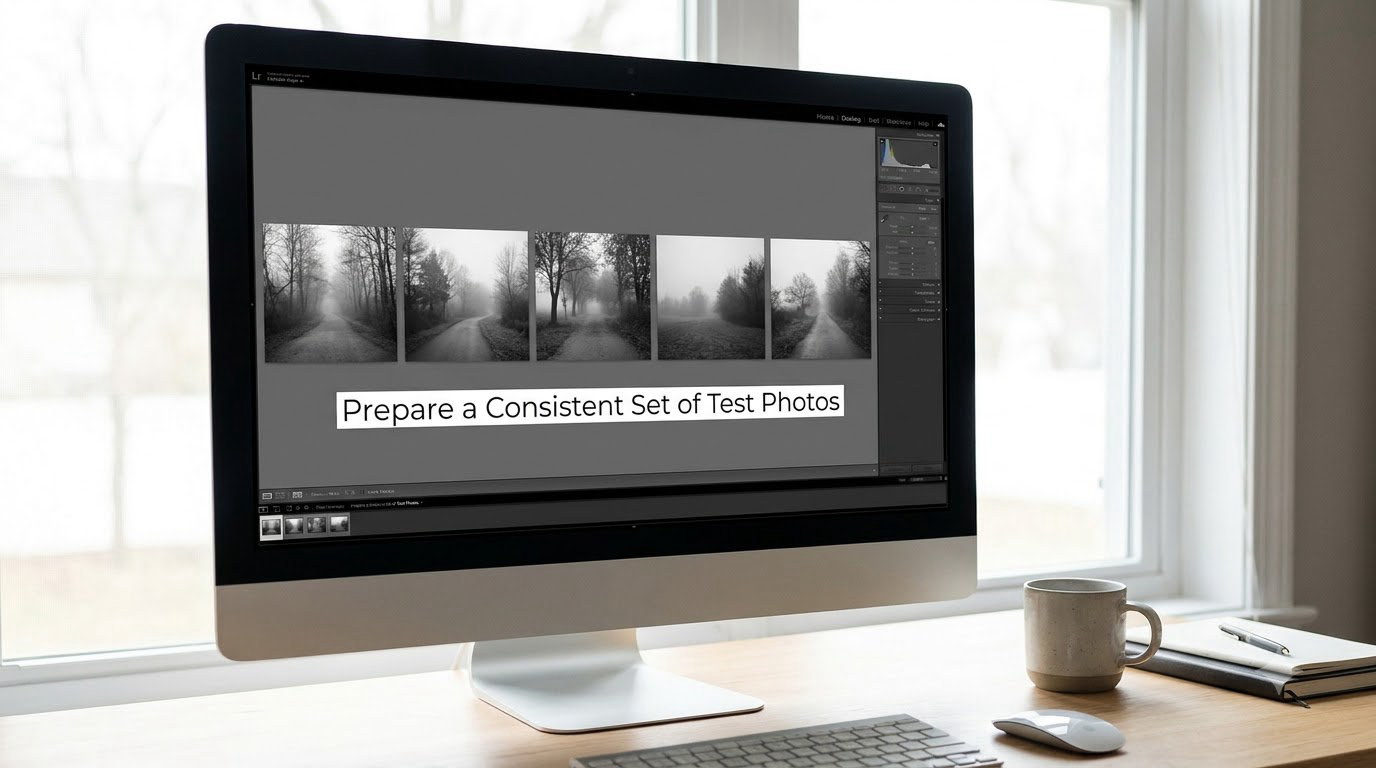Collapse the Histogram panel using its header triangle
Viewport: 1376px width, 768px height.
[x=938, y=135]
